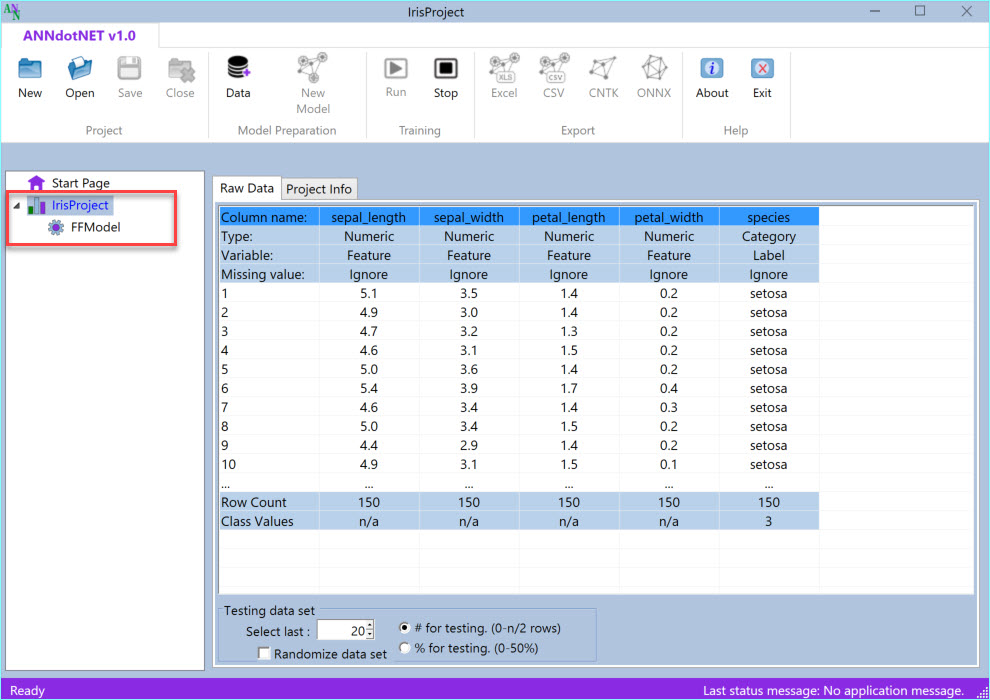Image resolution: width=990 pixels, height=700 pixels.
Task: Switch to the Project Info tab
Action: [319, 189]
